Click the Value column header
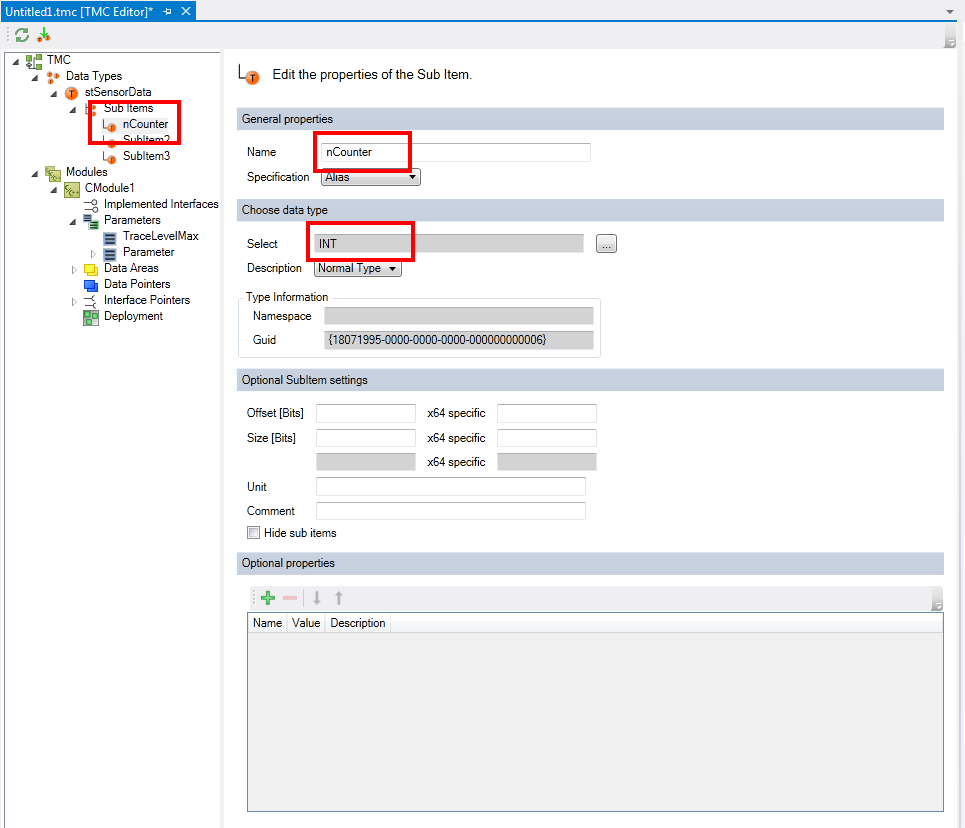 click(x=306, y=623)
